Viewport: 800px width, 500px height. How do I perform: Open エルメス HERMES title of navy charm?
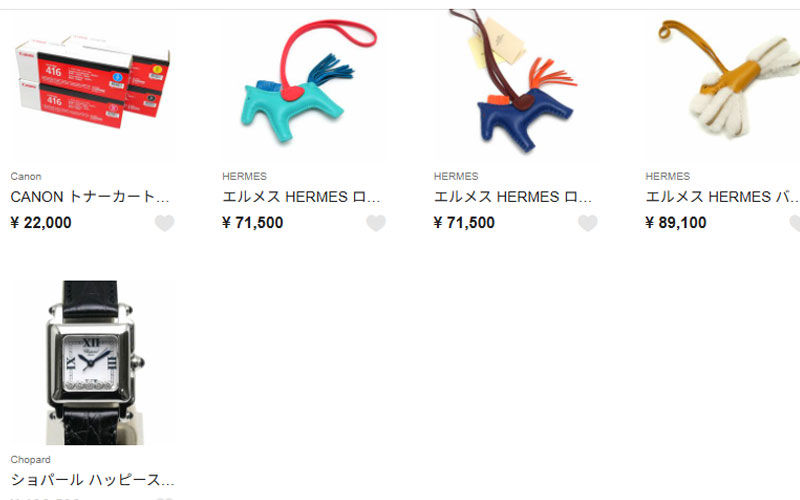[513, 197]
